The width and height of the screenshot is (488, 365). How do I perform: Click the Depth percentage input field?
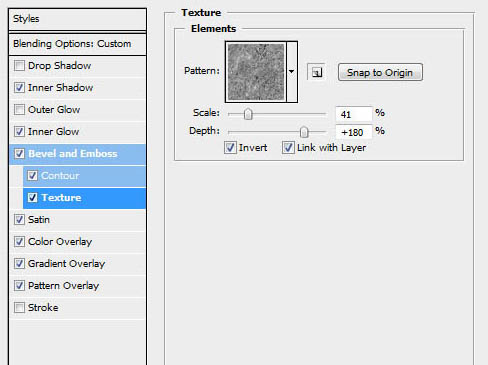353,132
